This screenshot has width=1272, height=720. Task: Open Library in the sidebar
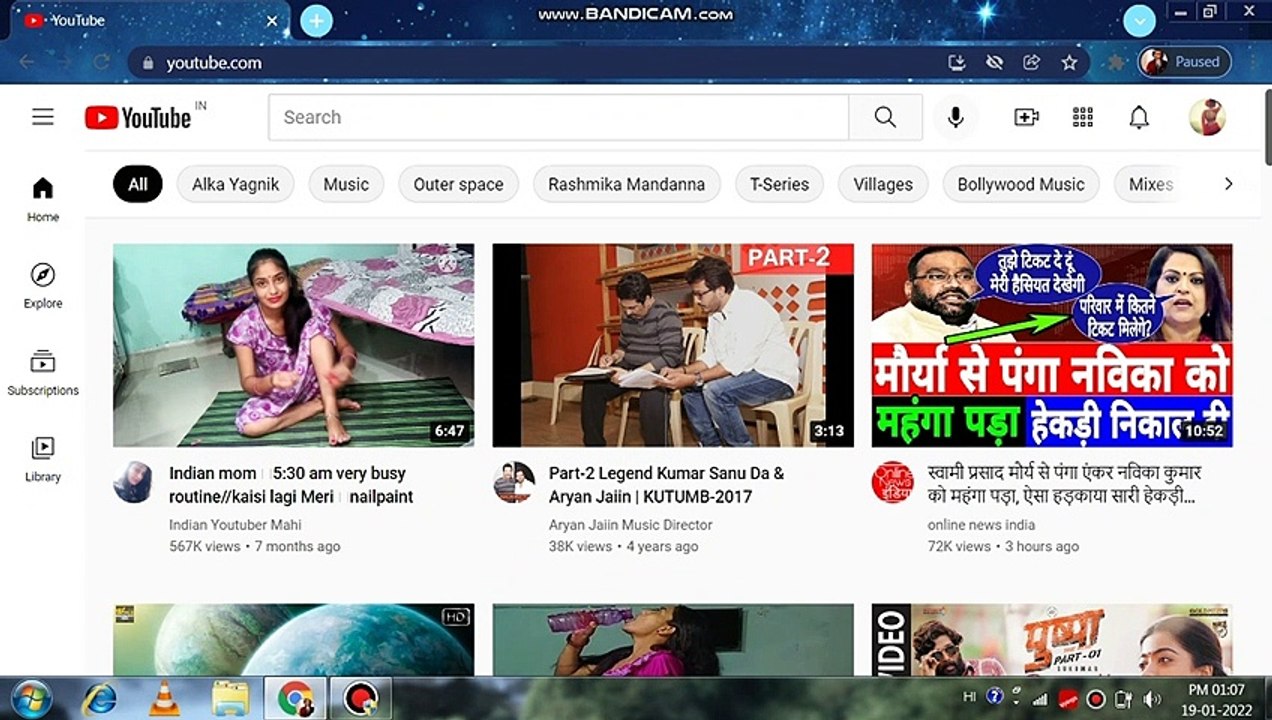tap(43, 459)
